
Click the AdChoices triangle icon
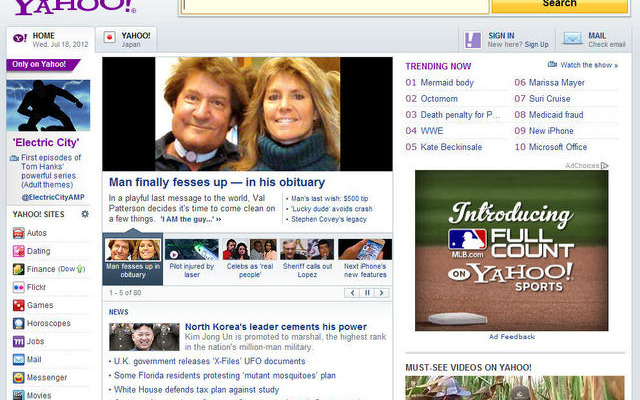604,165
